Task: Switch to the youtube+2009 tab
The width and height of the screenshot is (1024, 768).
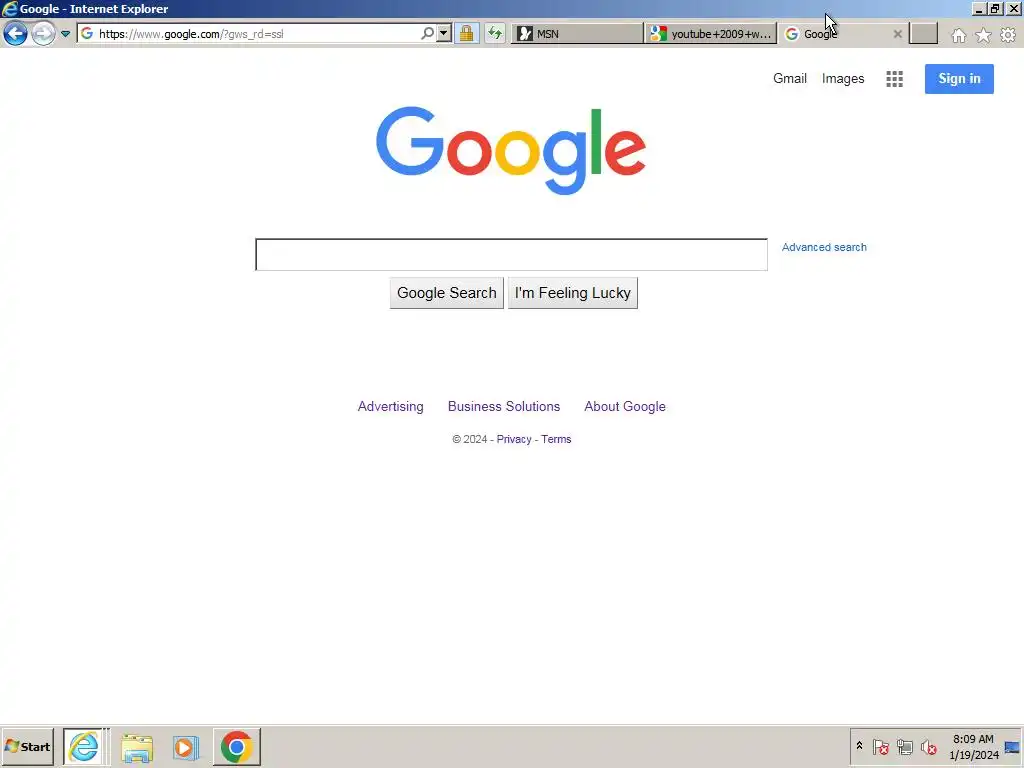Action: (711, 34)
